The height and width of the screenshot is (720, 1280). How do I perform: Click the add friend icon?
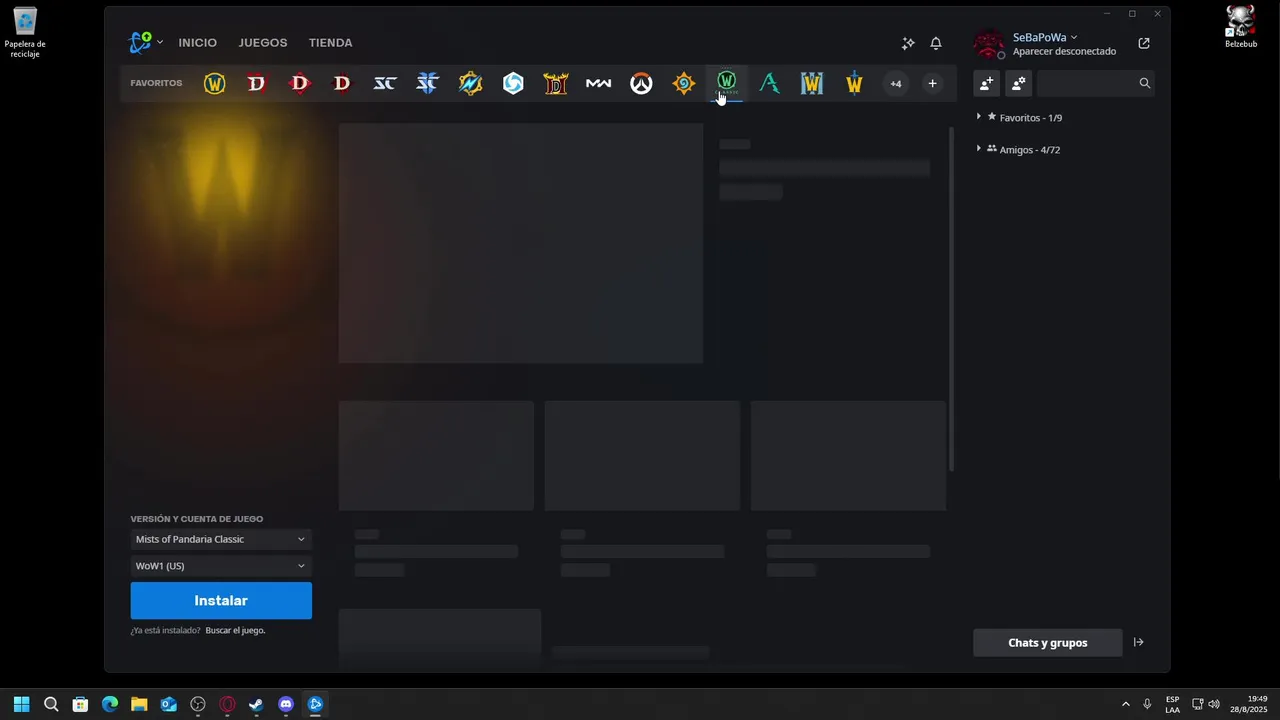[986, 83]
